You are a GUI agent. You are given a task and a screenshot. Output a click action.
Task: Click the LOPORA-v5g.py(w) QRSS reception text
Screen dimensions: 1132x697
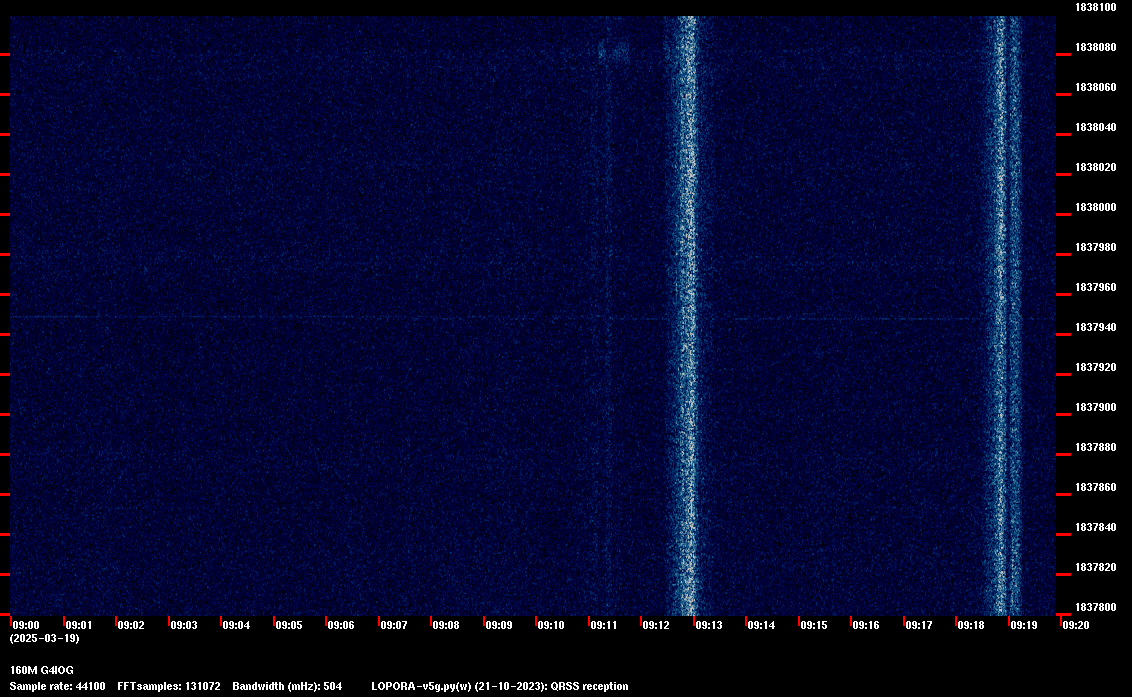pos(500,686)
